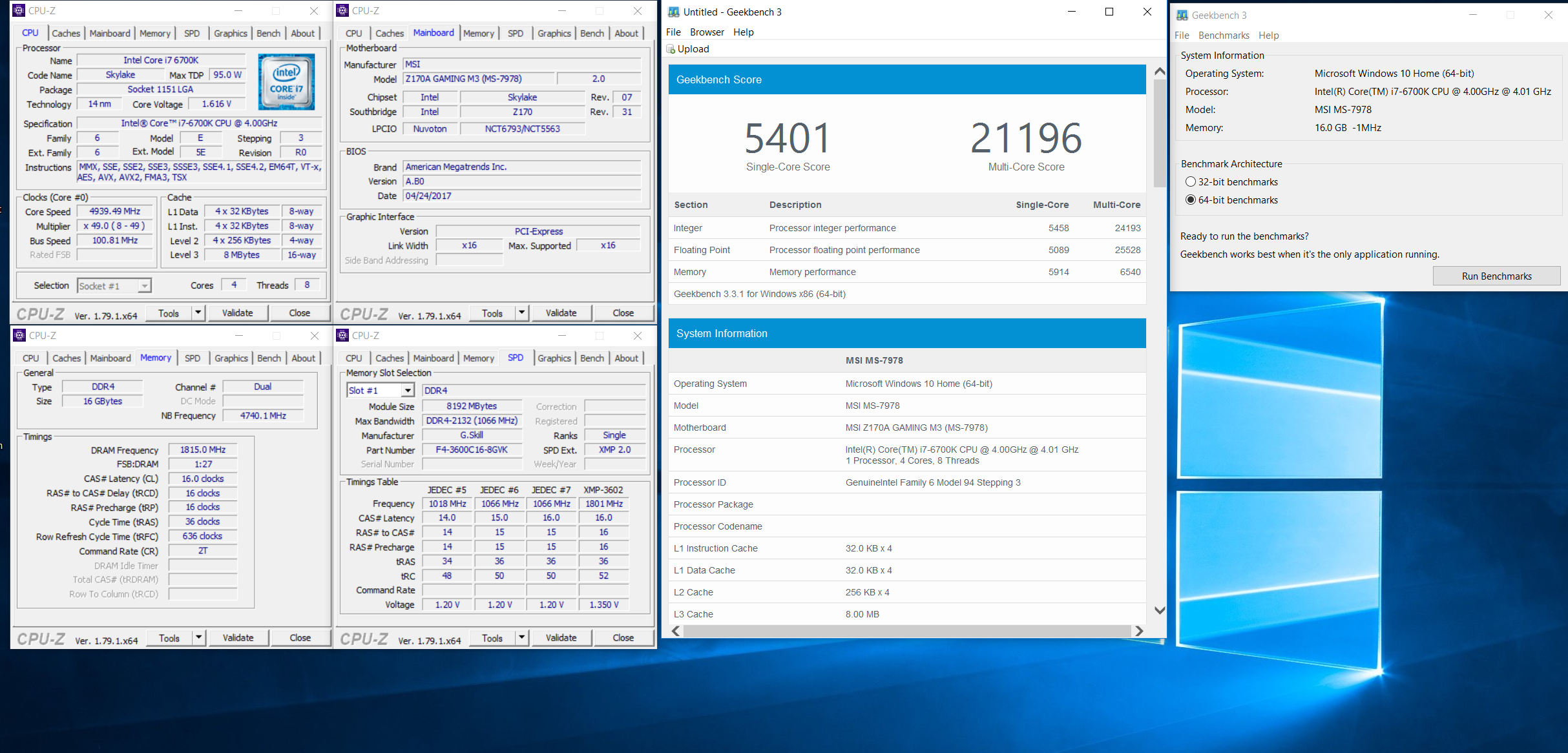Click the L3 Cache row 8.00 MB

pos(907,614)
